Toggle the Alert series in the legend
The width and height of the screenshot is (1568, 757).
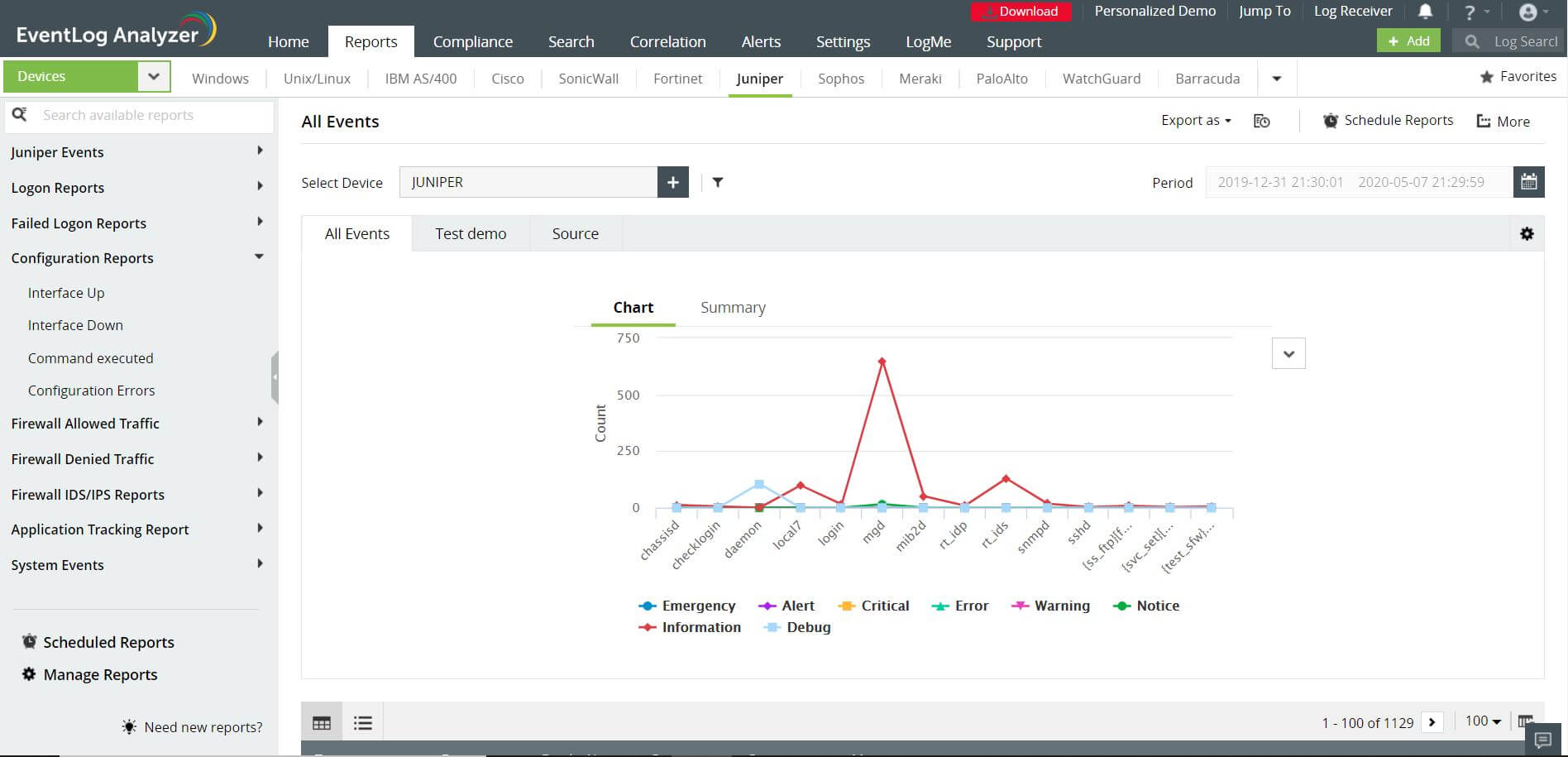786,606
